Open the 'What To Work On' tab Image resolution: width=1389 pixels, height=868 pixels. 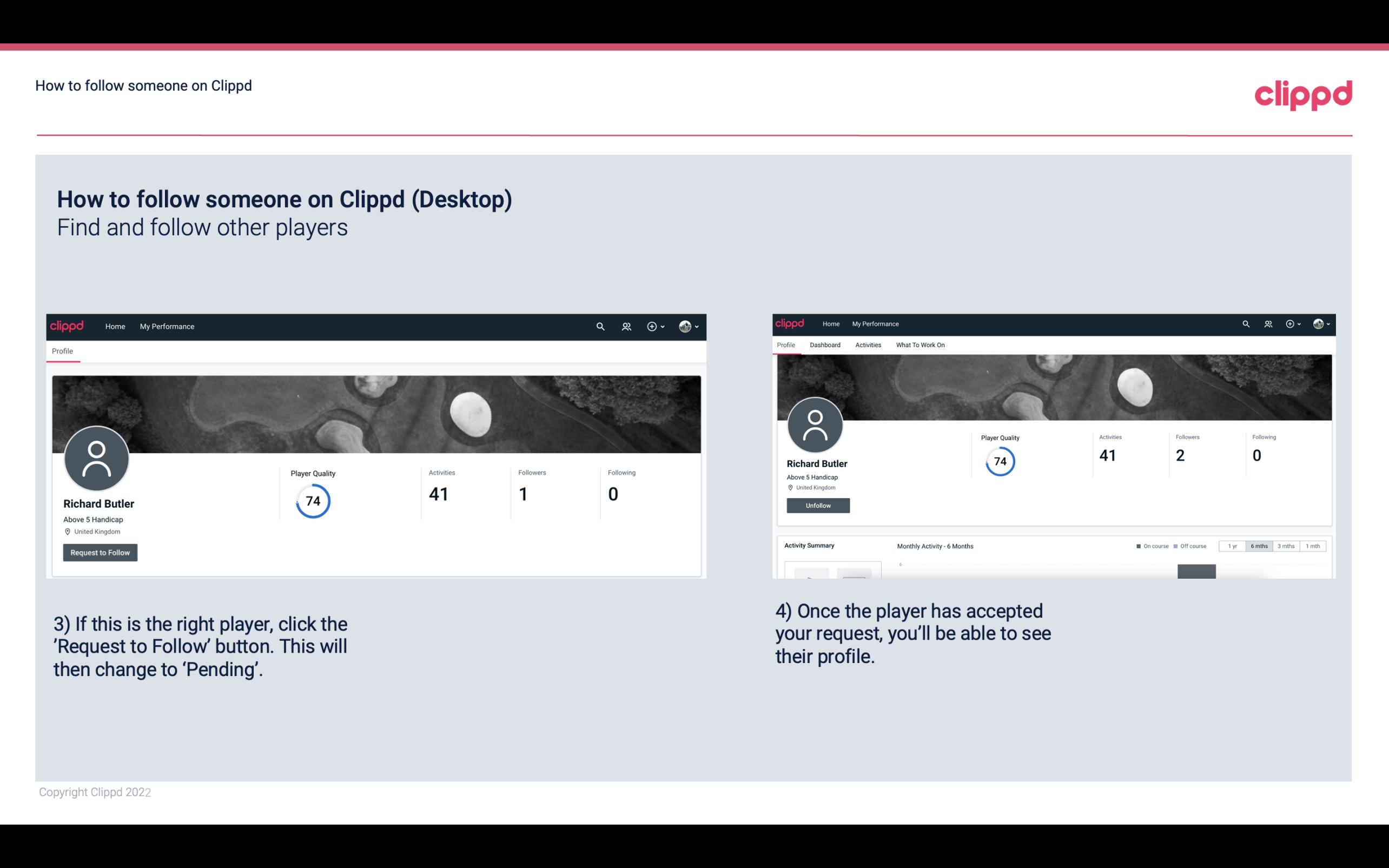[921, 344]
